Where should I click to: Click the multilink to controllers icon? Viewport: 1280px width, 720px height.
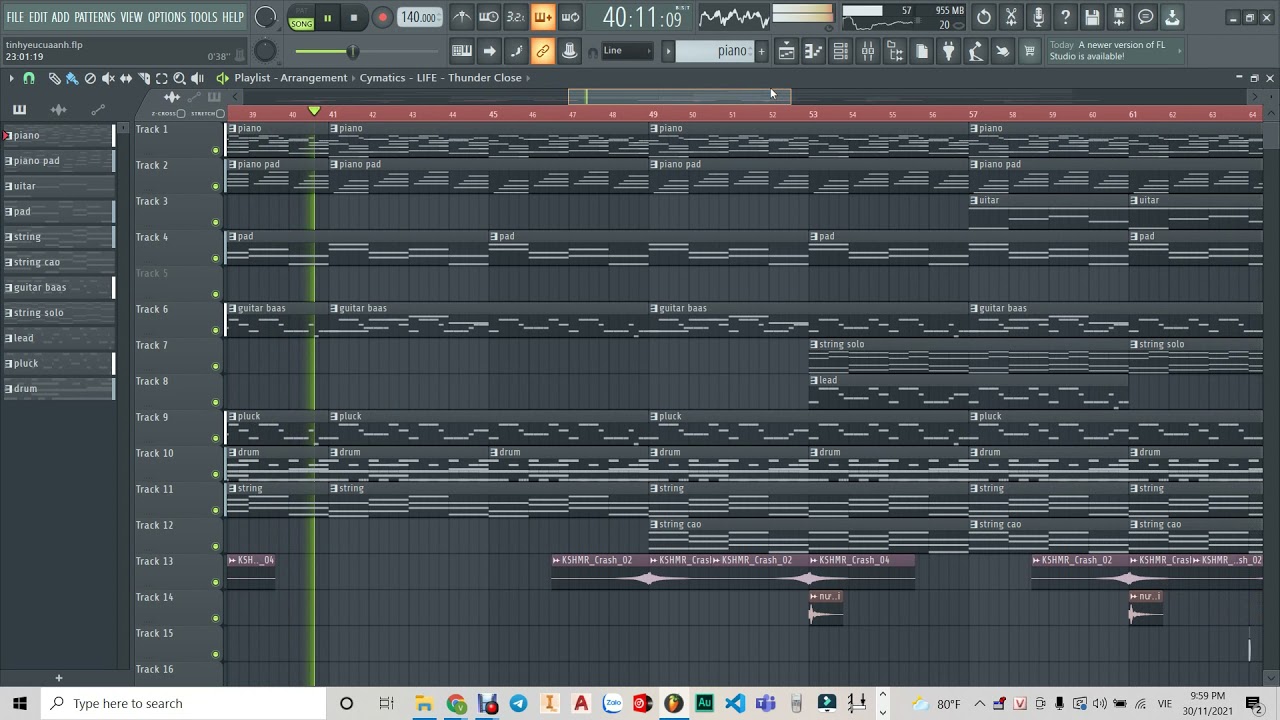pos(570,51)
